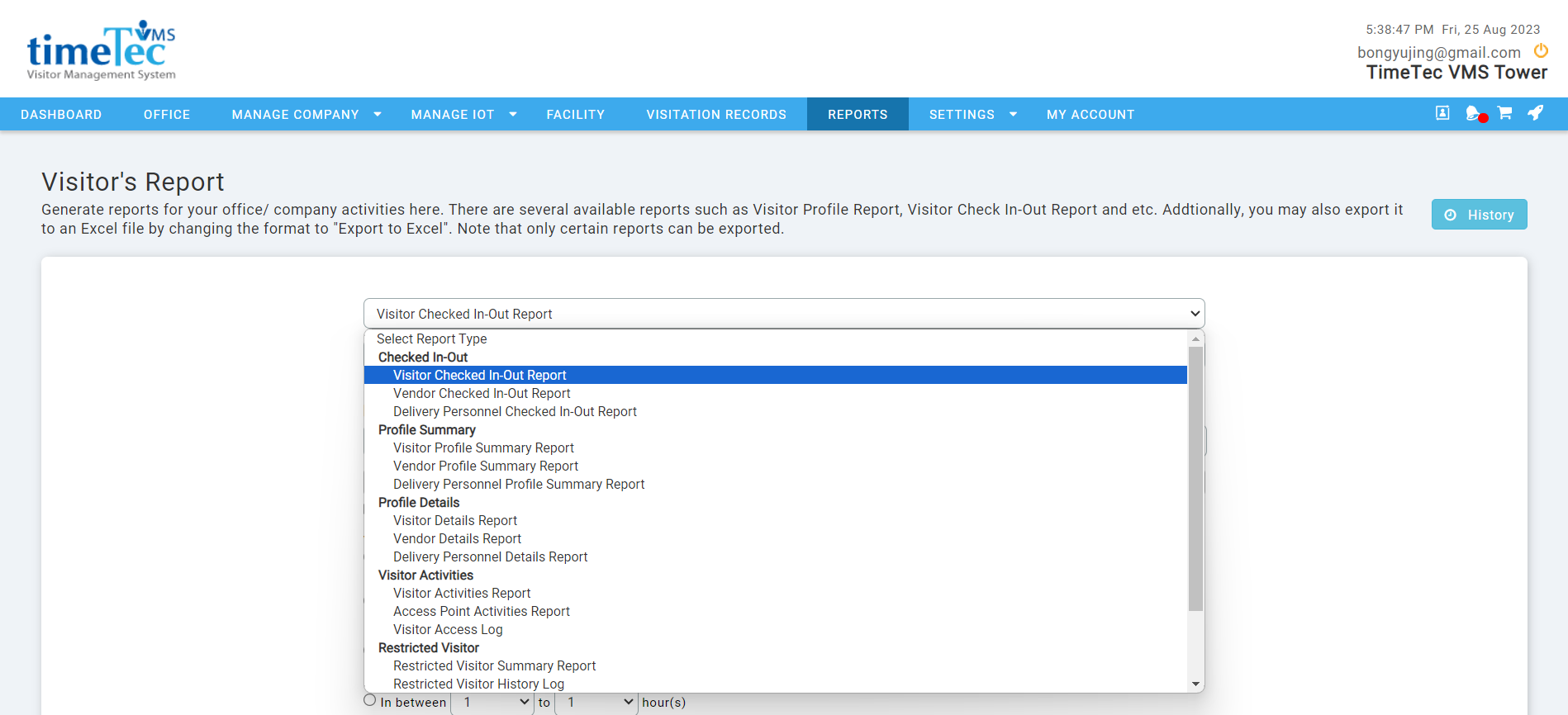This screenshot has height=715, width=1568.
Task: Select Visitor Access Log option
Action: 448,630
